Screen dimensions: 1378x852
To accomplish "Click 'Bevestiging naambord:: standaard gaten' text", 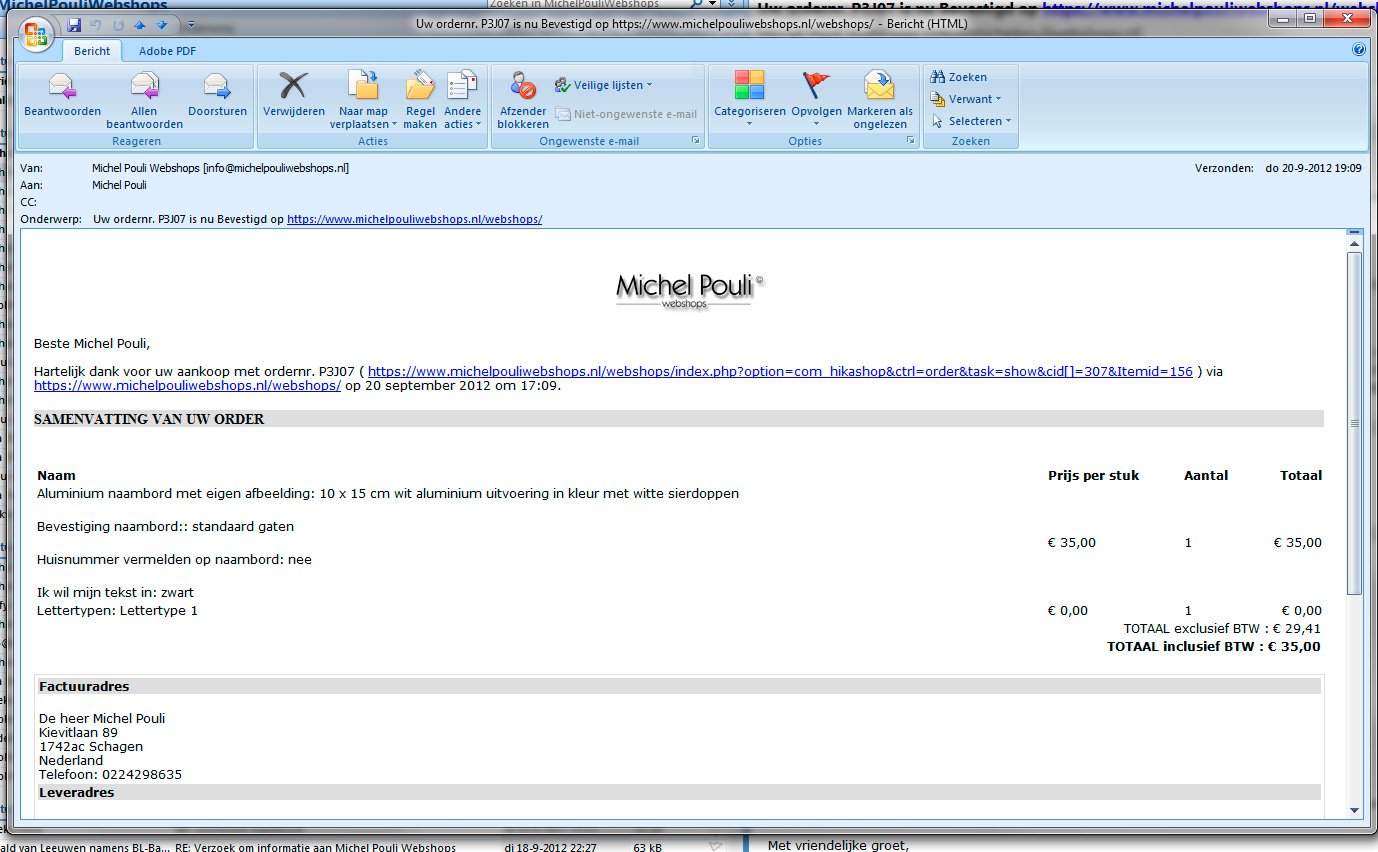I will coord(165,526).
